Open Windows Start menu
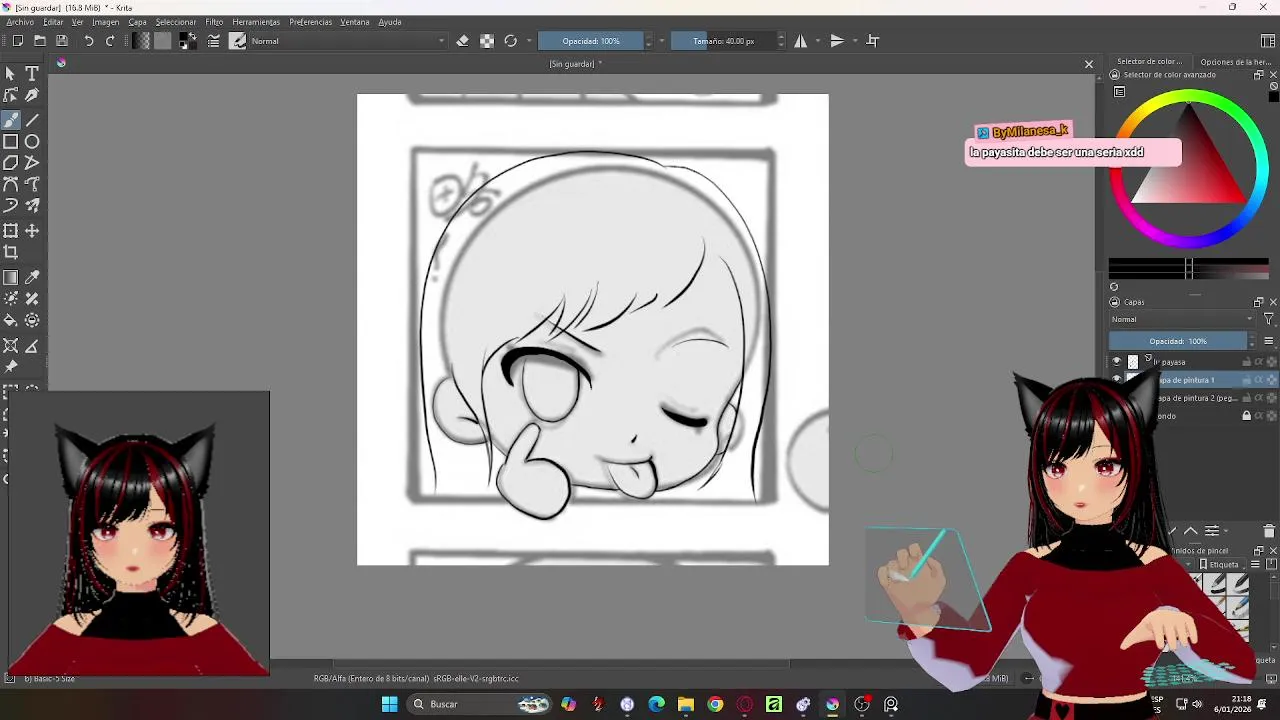Image resolution: width=1280 pixels, height=720 pixels. pos(389,704)
